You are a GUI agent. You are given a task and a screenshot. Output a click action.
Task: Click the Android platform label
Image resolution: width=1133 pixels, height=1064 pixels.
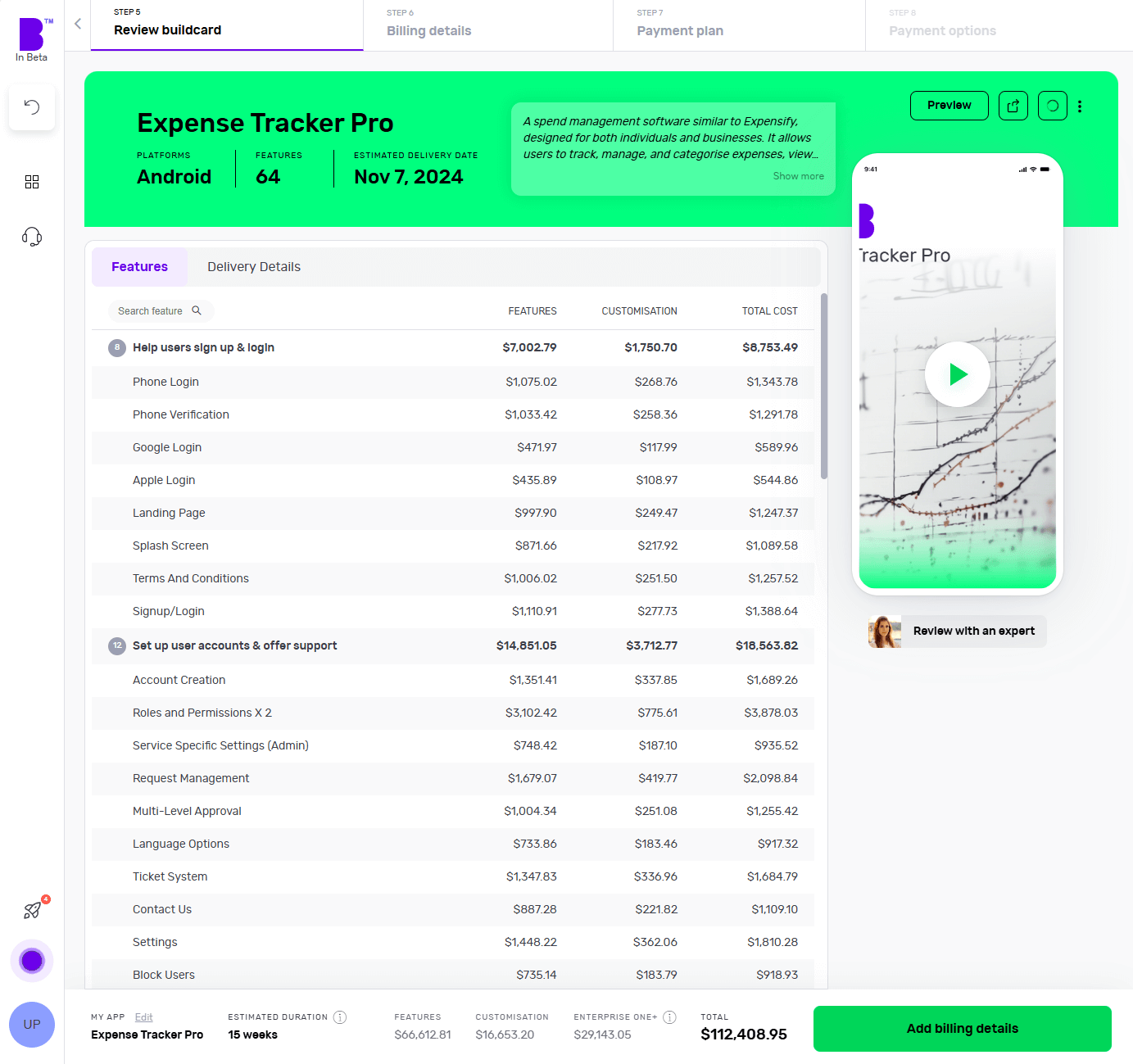[x=174, y=177]
